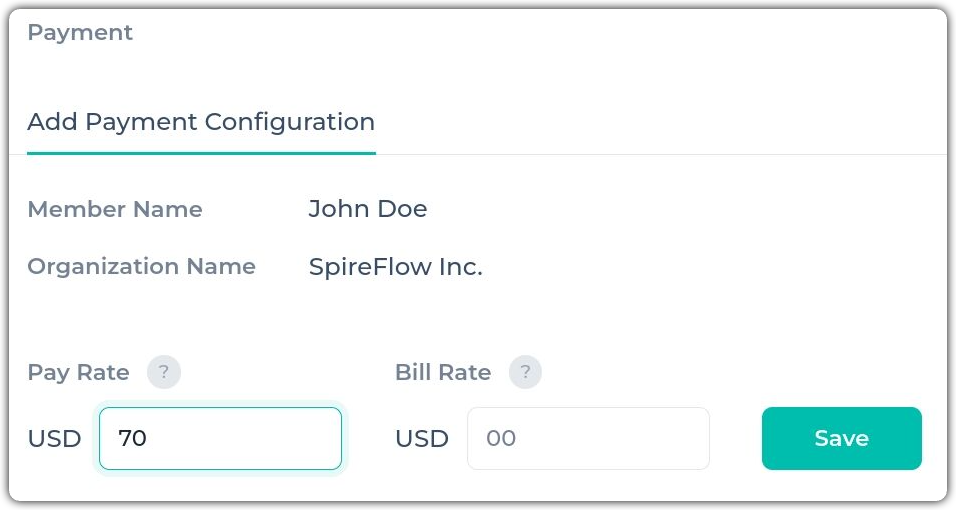The height and width of the screenshot is (510, 956).
Task: Click the Save button's white label text
Action: [x=841, y=438]
